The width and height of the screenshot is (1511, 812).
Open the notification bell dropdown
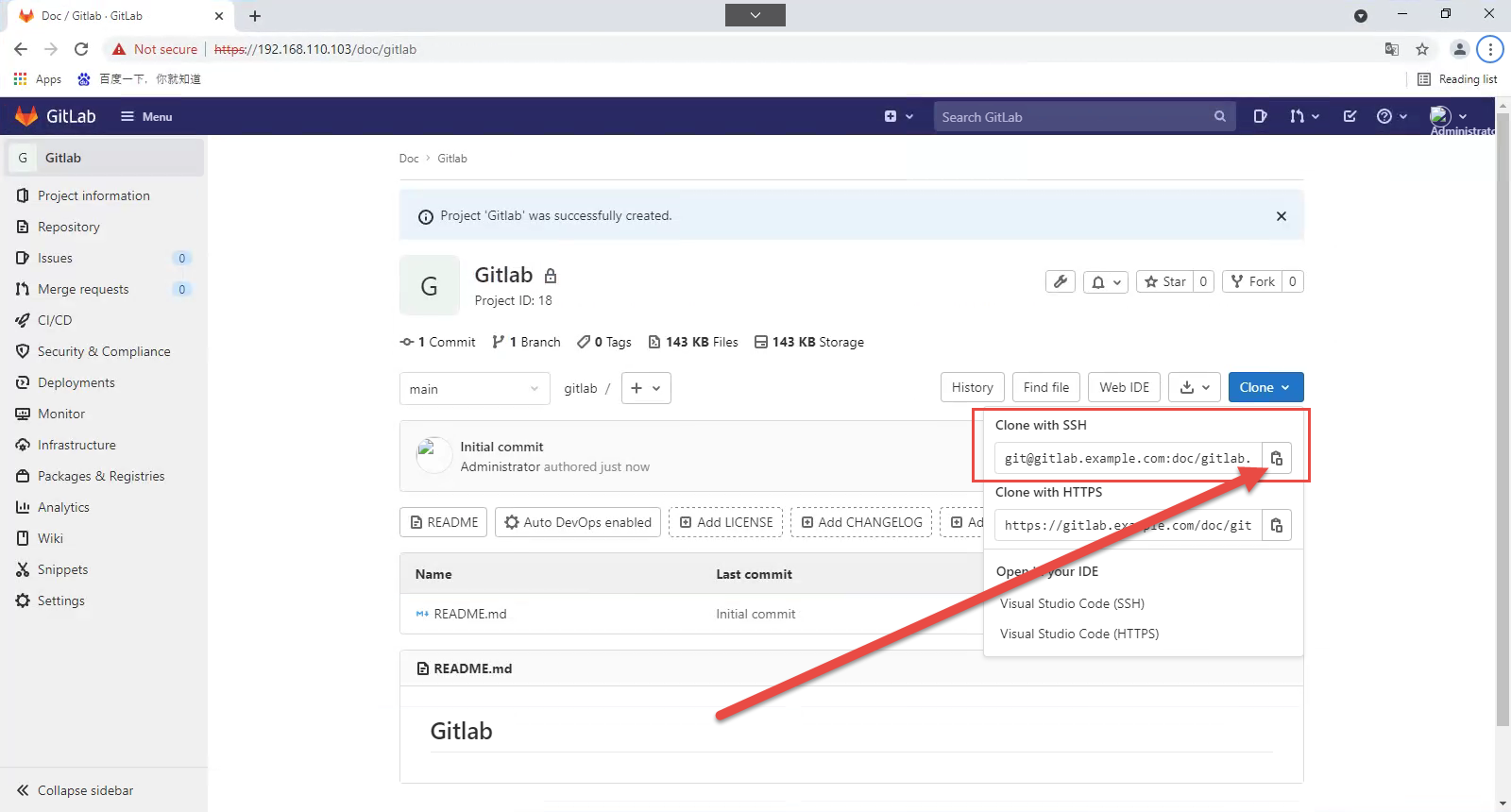pos(1106,281)
